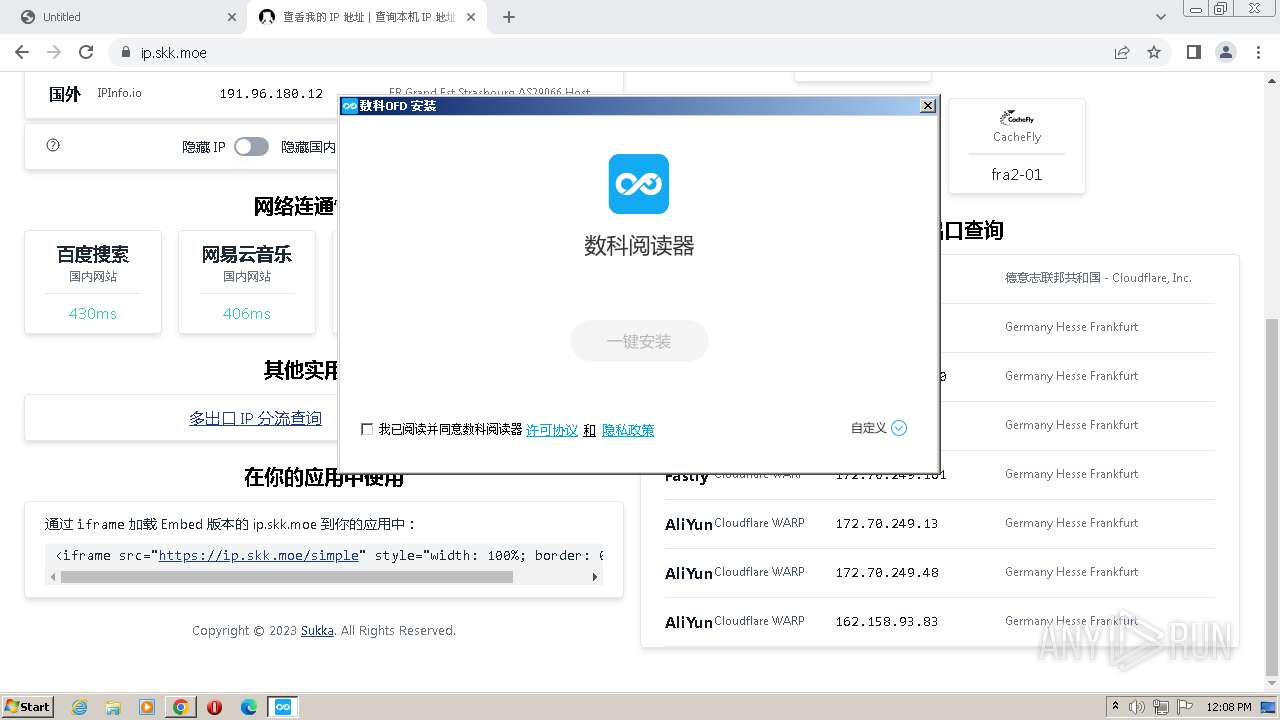This screenshot has height=720, width=1280.
Task: Open Opera browser from taskbar
Action: 214,707
